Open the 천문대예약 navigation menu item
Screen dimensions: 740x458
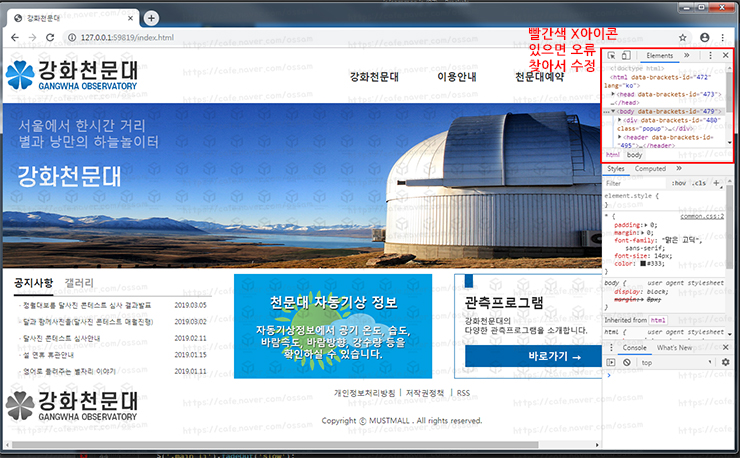[x=539, y=76]
